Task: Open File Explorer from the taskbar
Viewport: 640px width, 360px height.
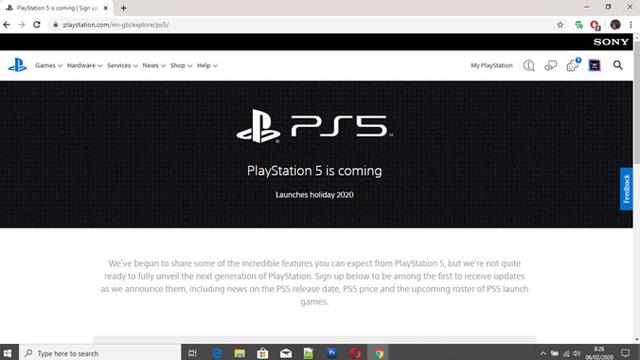Action: pyautogui.click(x=240, y=353)
